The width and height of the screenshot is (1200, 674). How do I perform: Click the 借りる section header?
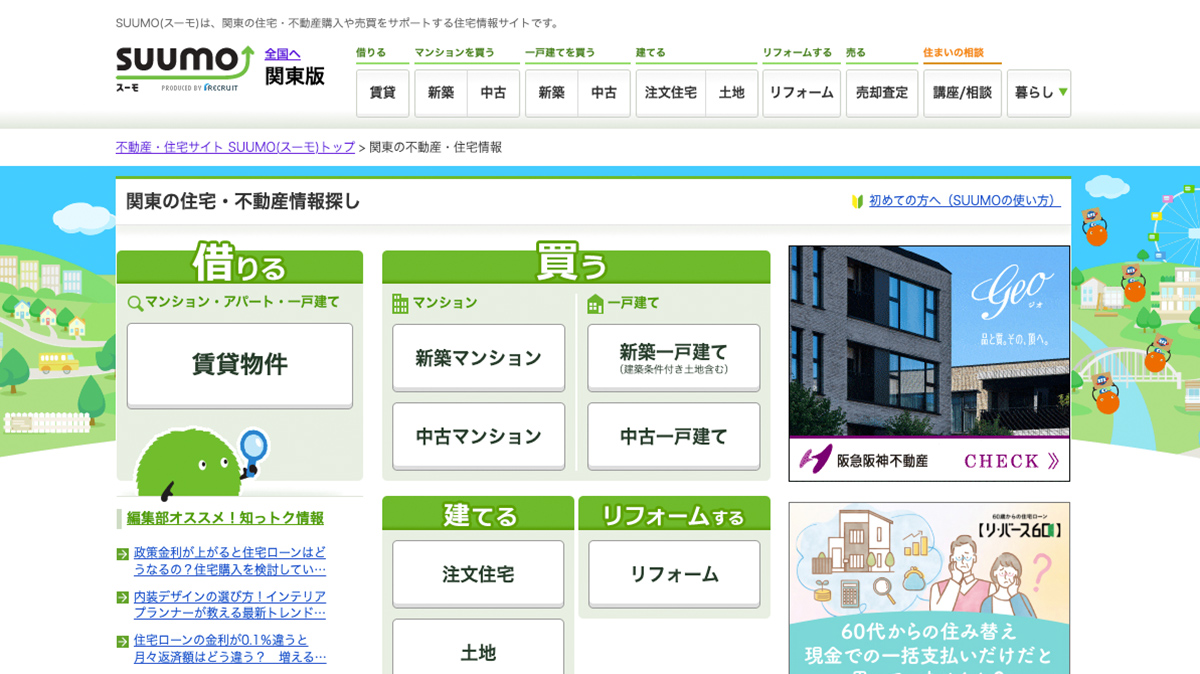(x=240, y=264)
